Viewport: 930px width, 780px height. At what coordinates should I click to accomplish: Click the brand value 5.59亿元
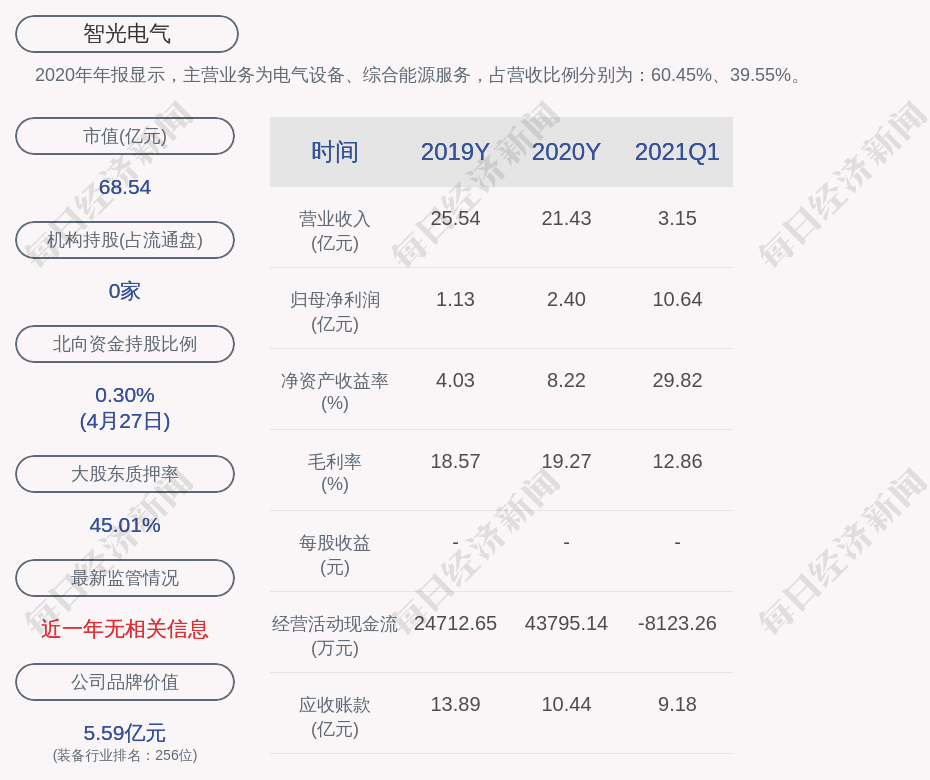[125, 733]
